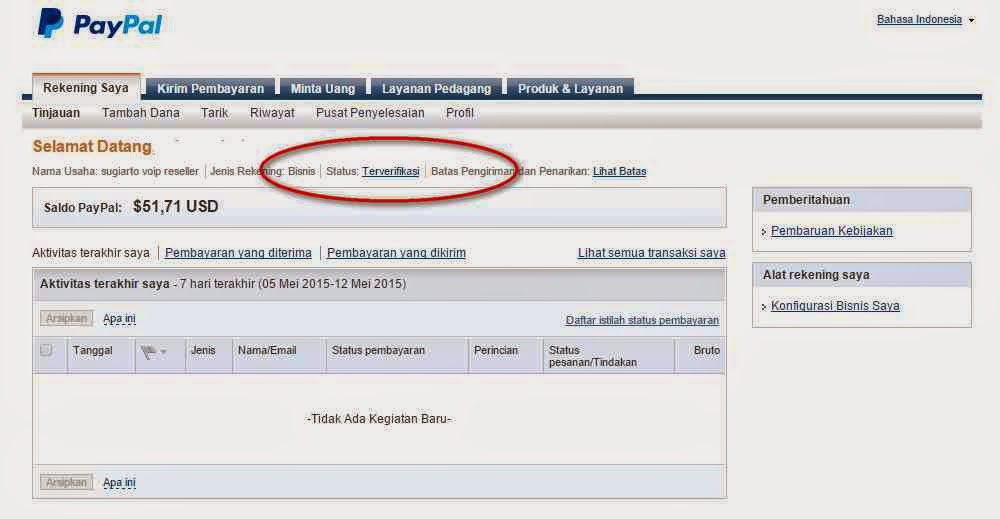Click the top Arsipkan button
The width and height of the screenshot is (1000, 519).
pos(67,318)
